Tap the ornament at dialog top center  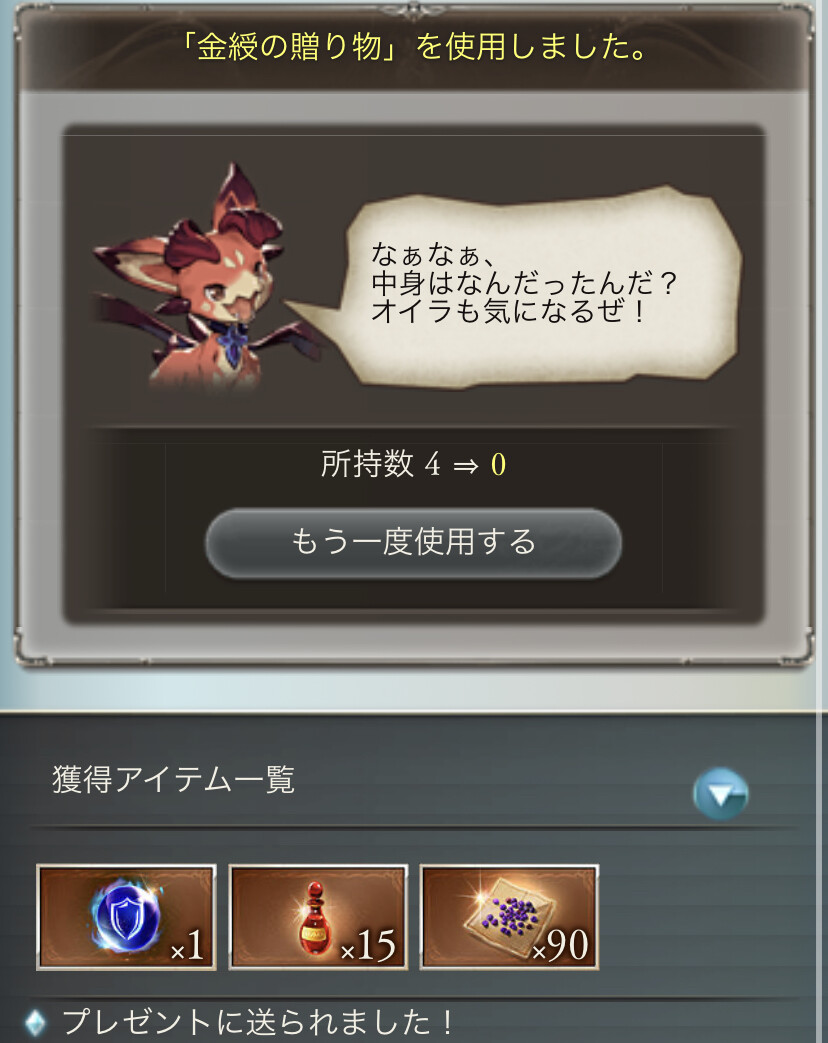pos(413,9)
